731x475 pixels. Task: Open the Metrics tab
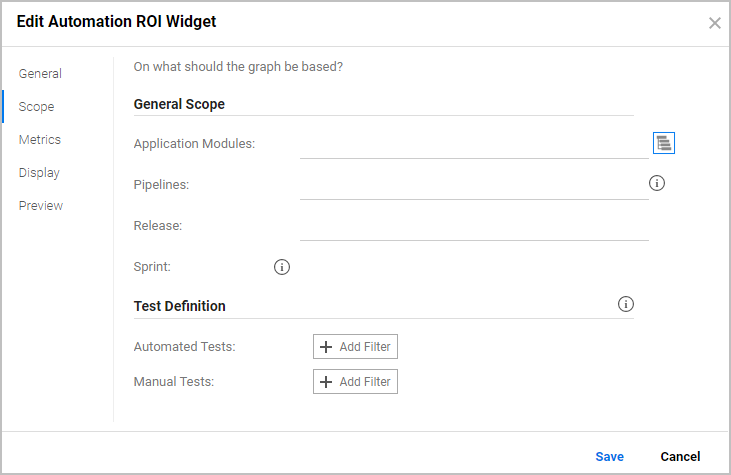tap(40, 140)
